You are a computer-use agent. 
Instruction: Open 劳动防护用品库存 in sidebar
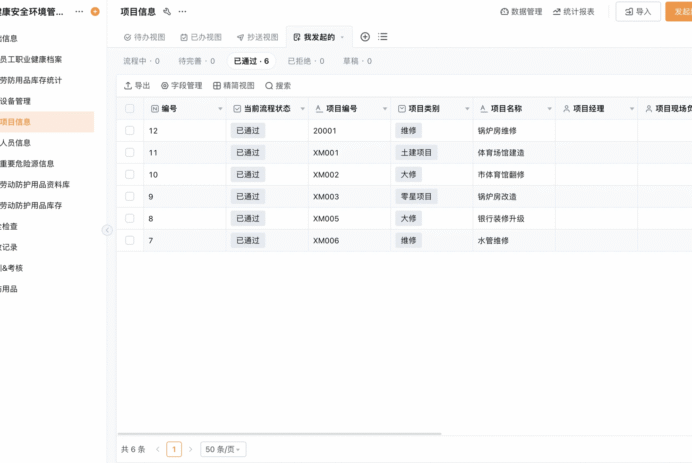31,205
